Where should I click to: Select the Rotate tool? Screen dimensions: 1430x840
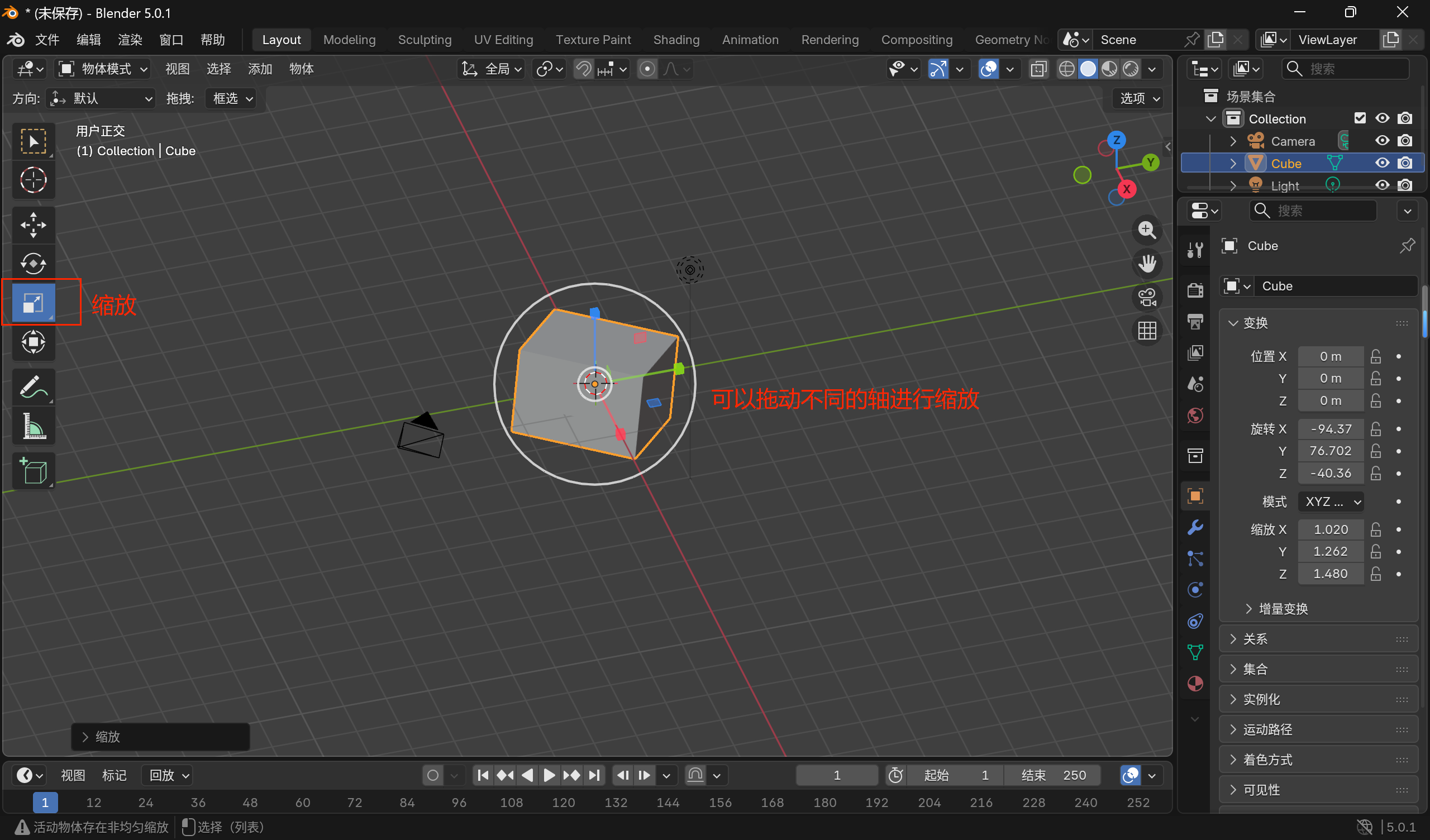tap(34, 264)
